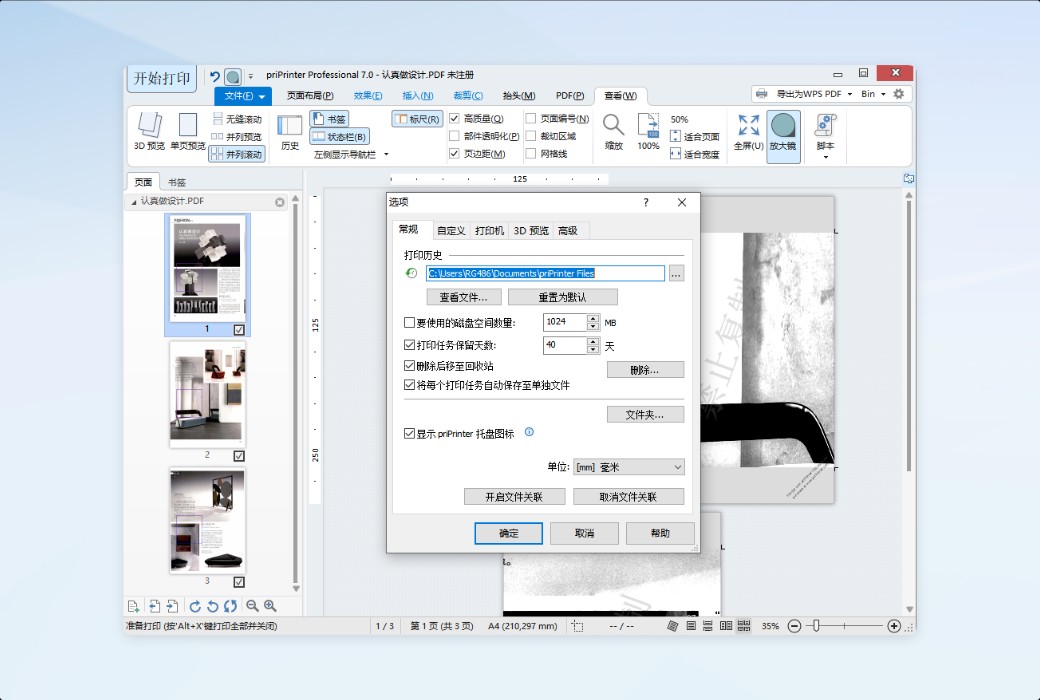The height and width of the screenshot is (700, 1040).
Task: Enable the 页面编号(N) checkbox
Action: pyautogui.click(x=531, y=119)
